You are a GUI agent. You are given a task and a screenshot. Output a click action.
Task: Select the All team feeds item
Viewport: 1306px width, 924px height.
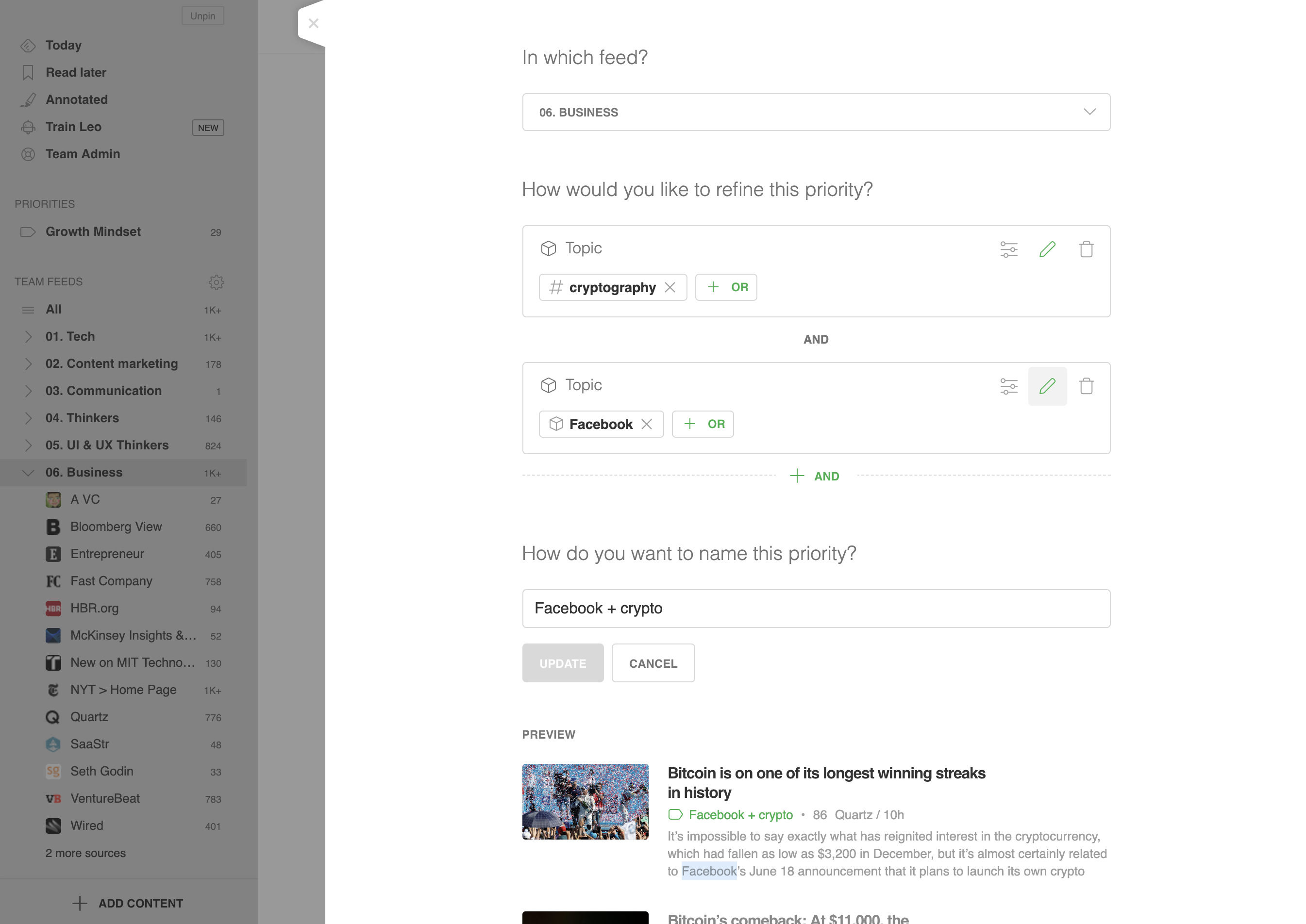(x=123, y=310)
